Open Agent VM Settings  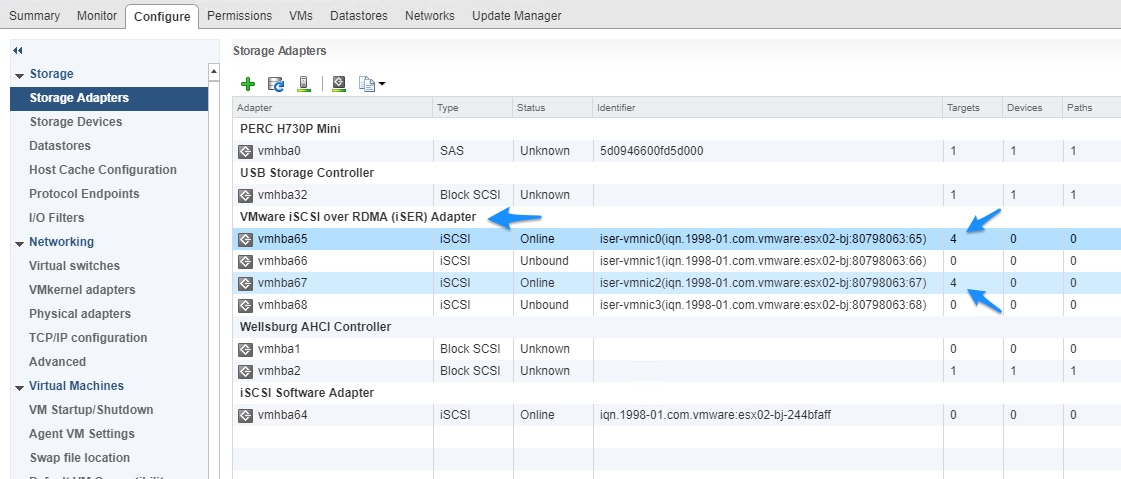(82, 433)
